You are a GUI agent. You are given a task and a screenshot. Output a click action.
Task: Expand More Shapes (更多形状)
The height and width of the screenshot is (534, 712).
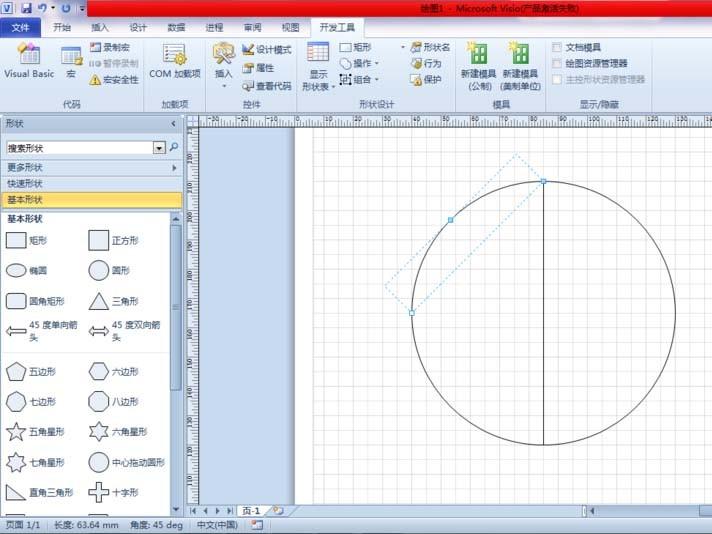point(92,168)
